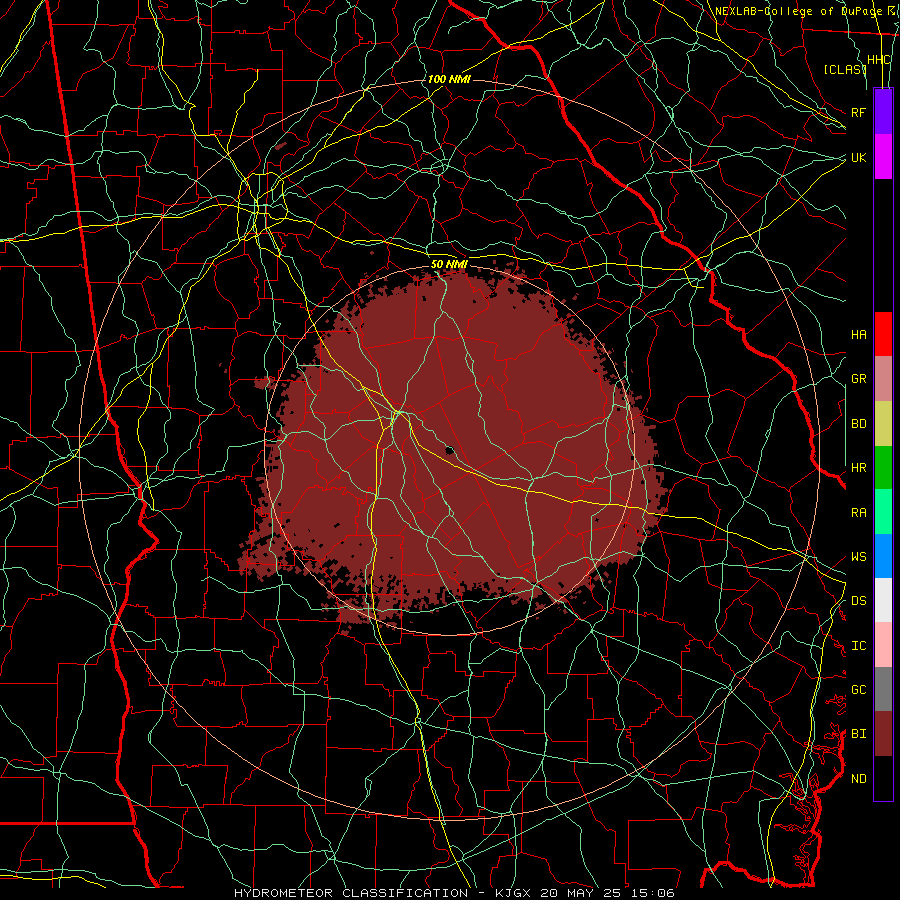This screenshot has height=900, width=900.
Task: Click the 'NEXLAB-College of DuPage' credit text
Action: 798,11
